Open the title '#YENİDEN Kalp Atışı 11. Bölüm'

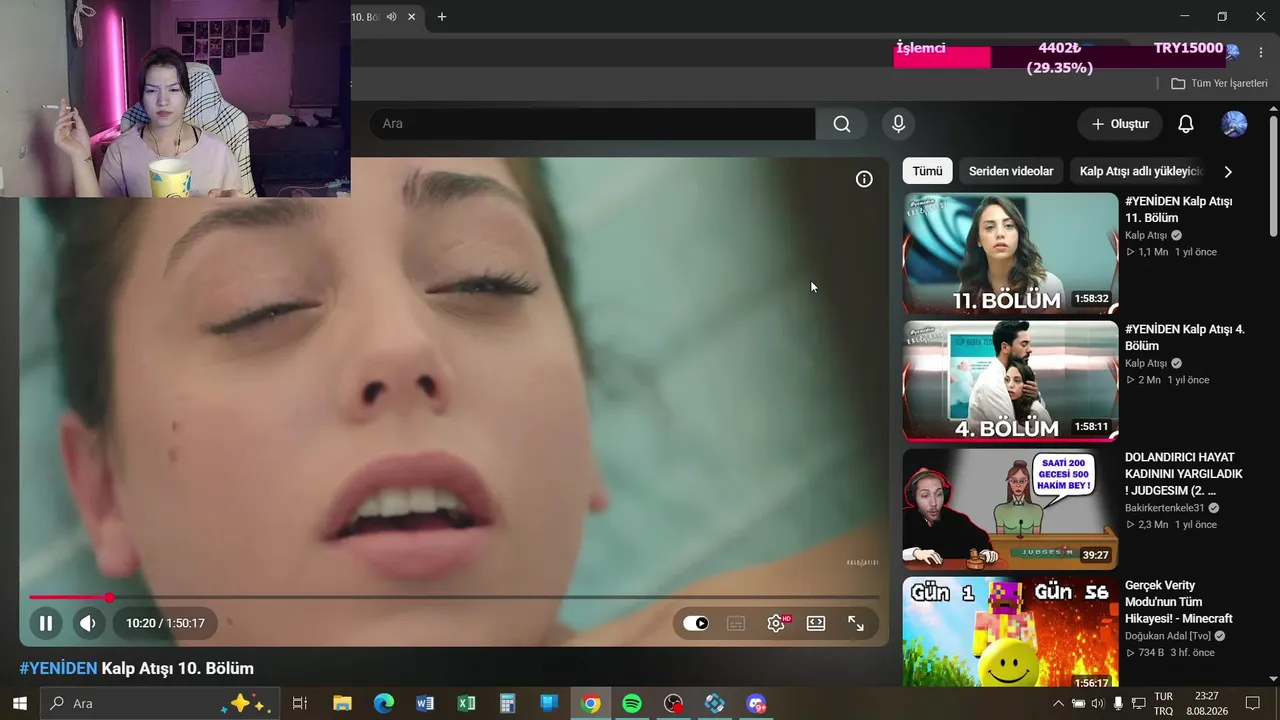click(1179, 210)
